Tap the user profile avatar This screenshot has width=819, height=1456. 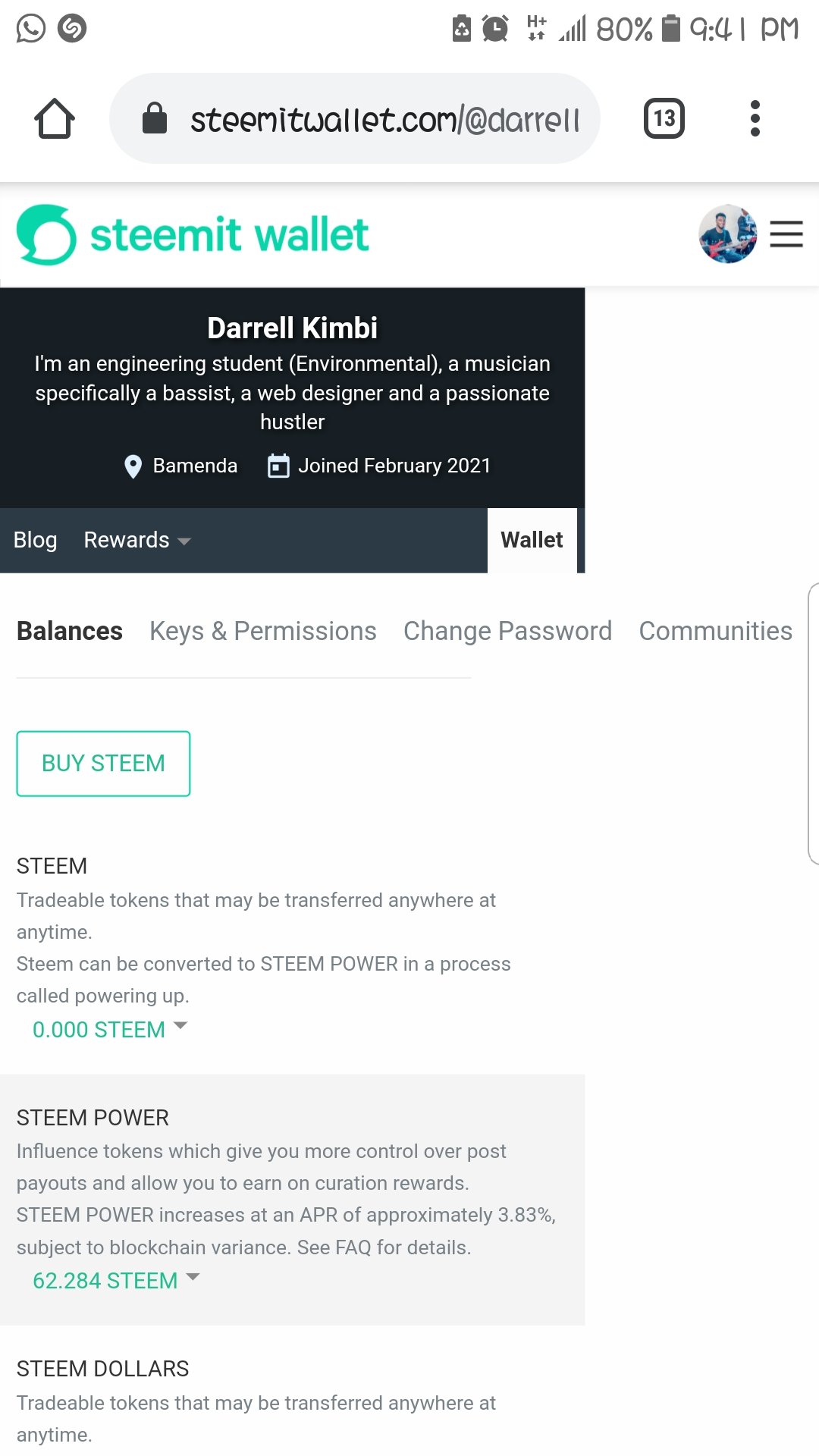click(727, 234)
